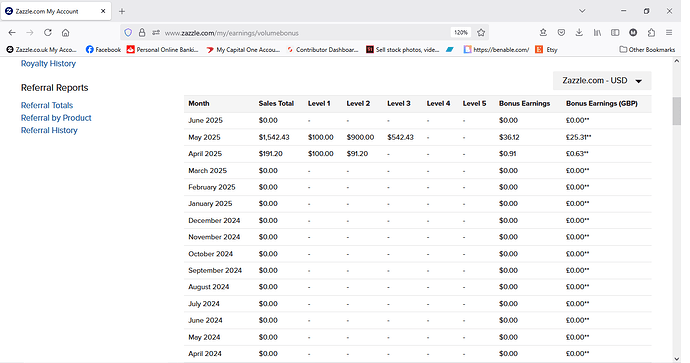Select the April 2025 row label
Image resolution: width=690 pixels, height=363 pixels.
click(x=205, y=154)
